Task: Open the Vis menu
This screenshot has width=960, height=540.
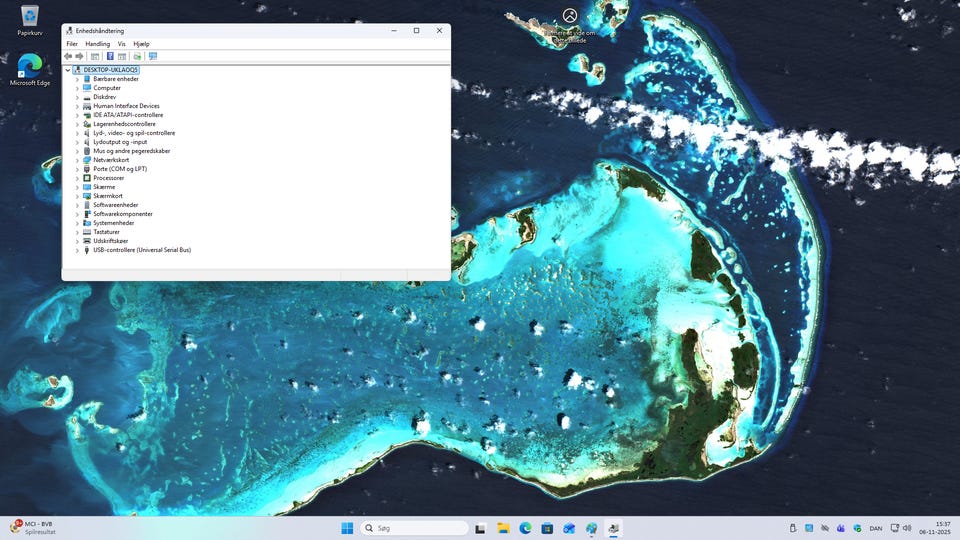Action: pyautogui.click(x=122, y=44)
